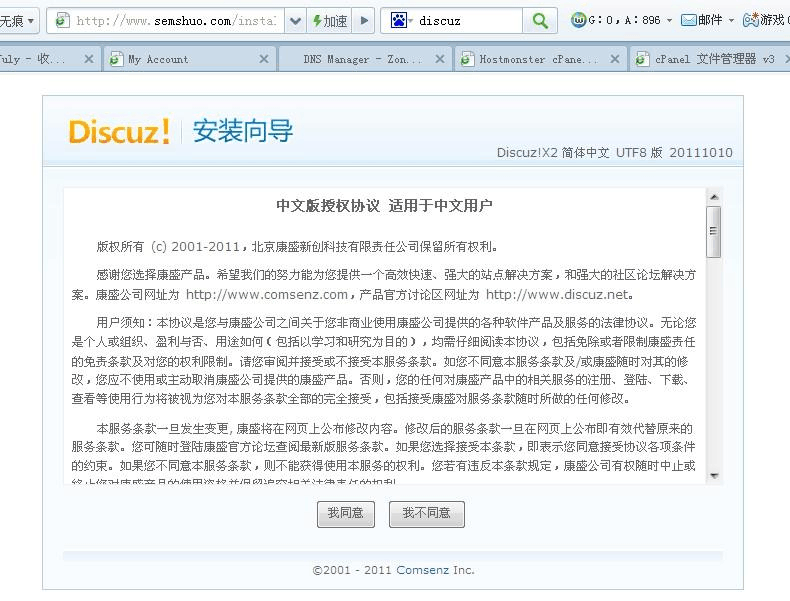
Task: Click the Discuz!X2 简体中文 UTF8 version text
Action: tap(614, 153)
